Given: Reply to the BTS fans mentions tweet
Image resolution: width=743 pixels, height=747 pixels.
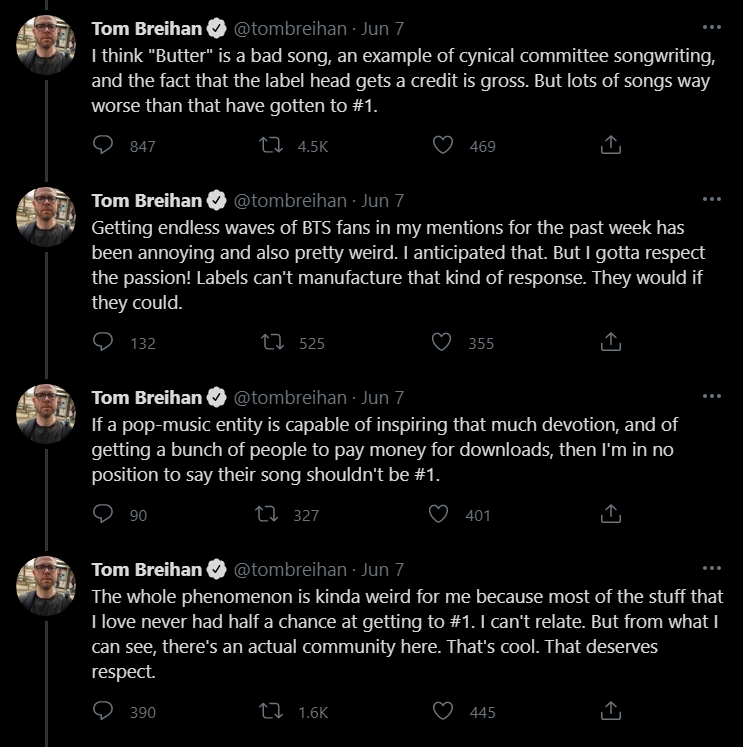Looking at the screenshot, I should point(103,343).
